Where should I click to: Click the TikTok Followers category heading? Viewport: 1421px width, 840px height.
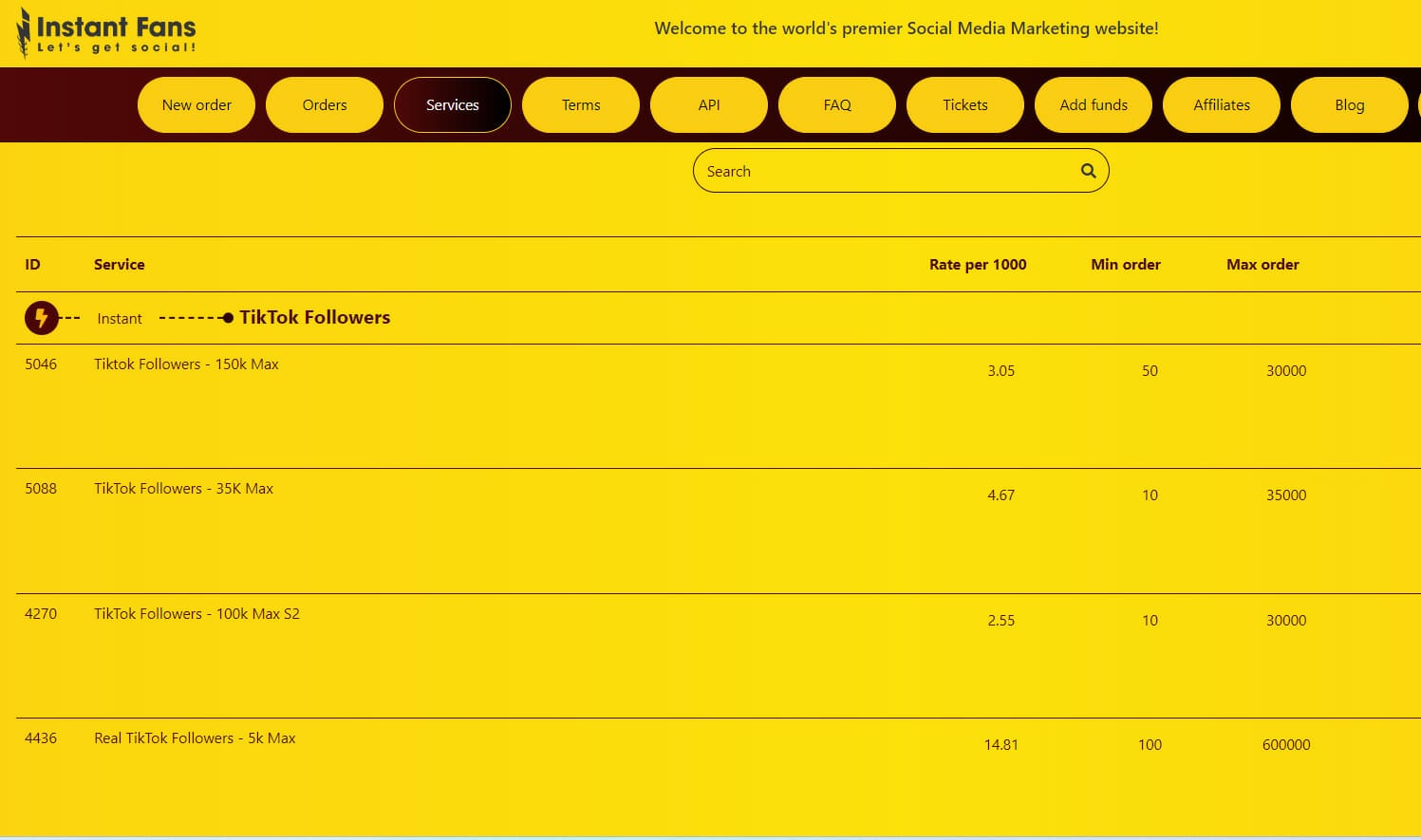click(314, 318)
